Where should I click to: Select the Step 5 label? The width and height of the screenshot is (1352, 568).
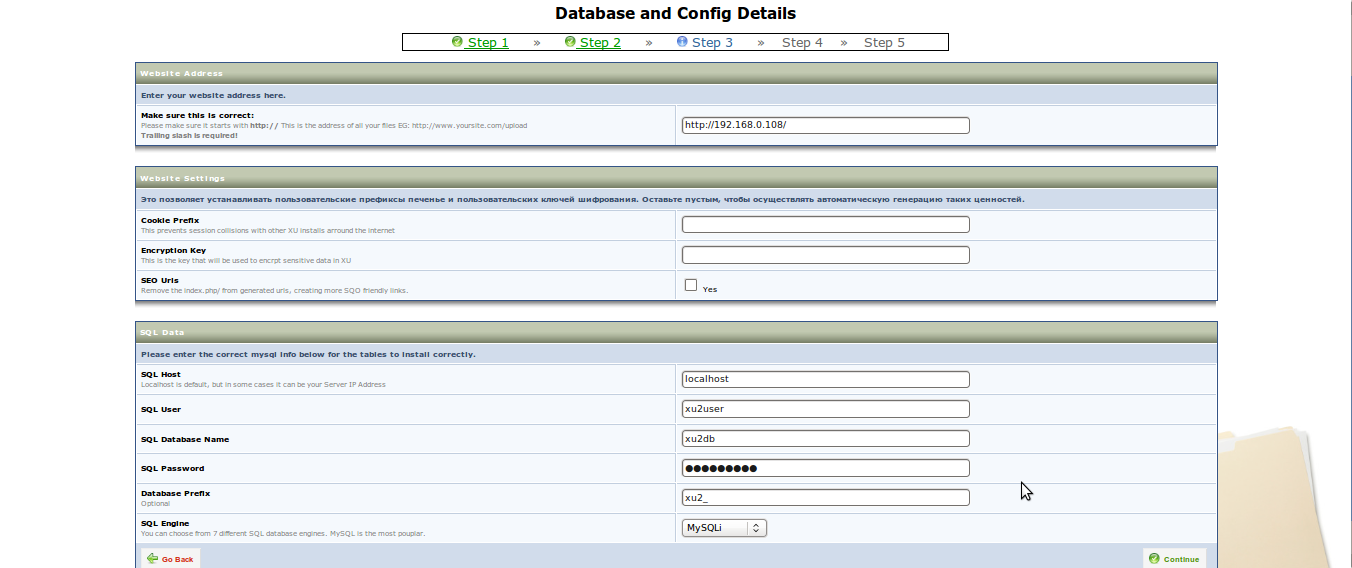pos(884,43)
